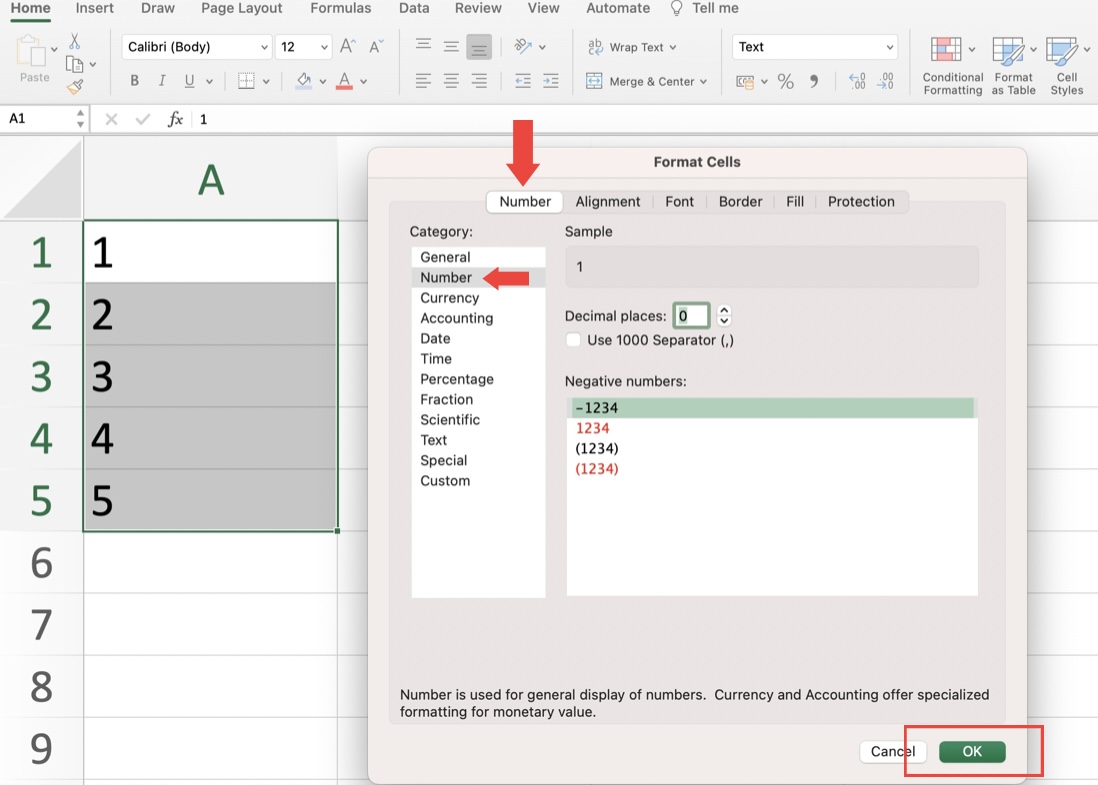Switch to the Border tab in Format Cells

coord(740,202)
